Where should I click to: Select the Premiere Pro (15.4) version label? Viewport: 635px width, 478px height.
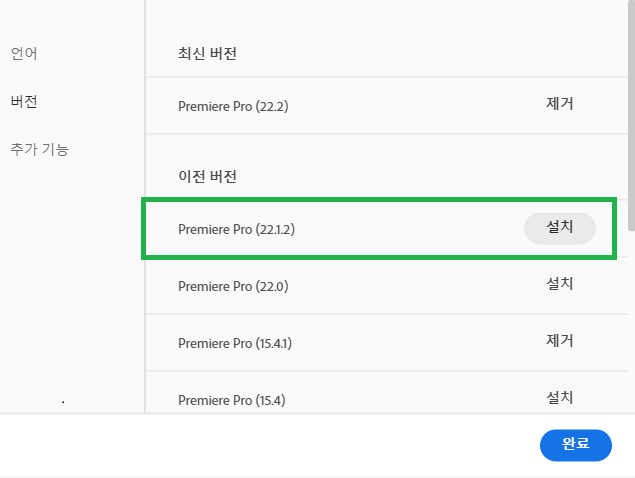232,400
